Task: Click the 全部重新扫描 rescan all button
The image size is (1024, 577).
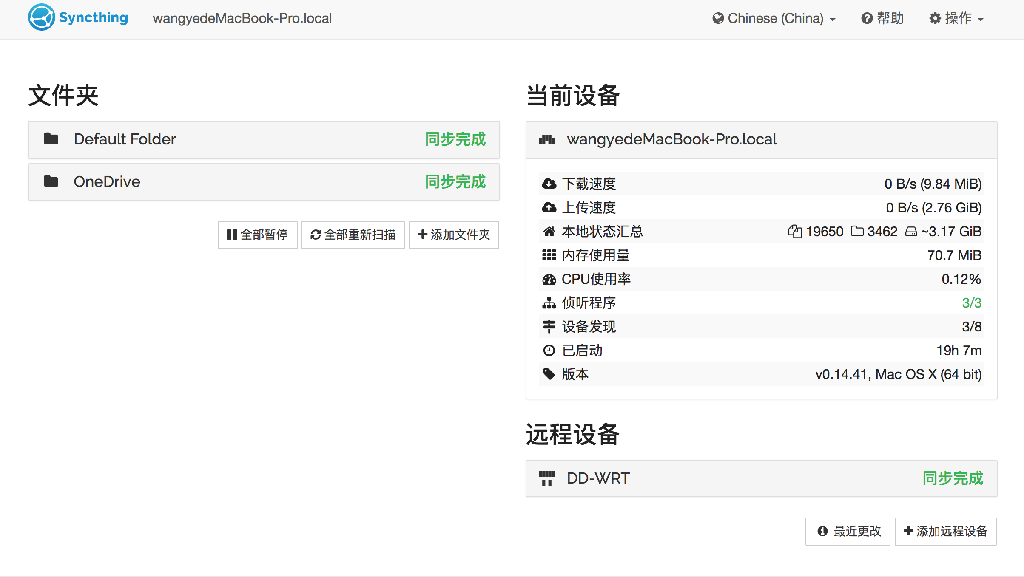Action: (x=353, y=234)
